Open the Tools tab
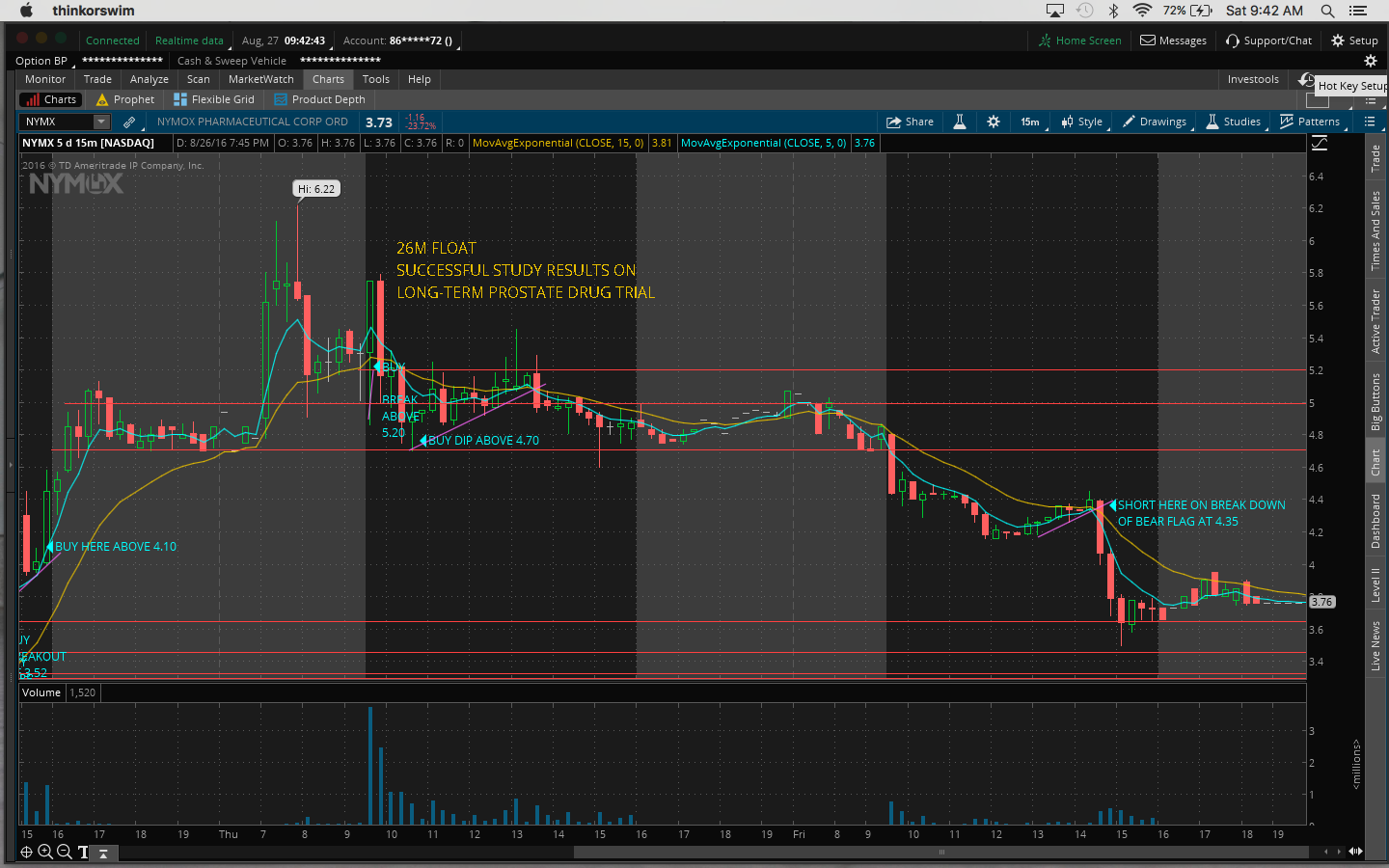 [x=376, y=79]
